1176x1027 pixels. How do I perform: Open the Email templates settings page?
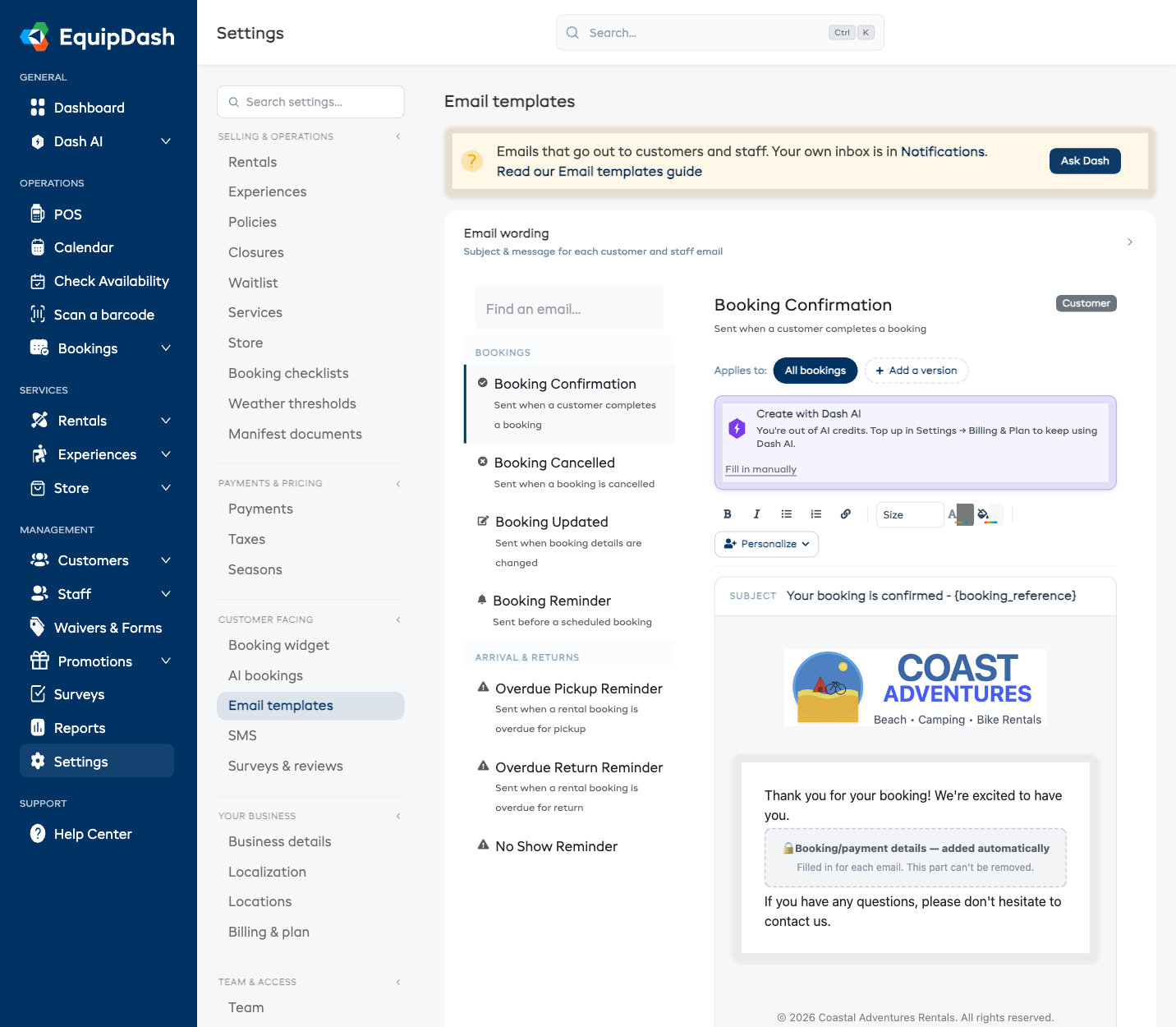click(310, 706)
